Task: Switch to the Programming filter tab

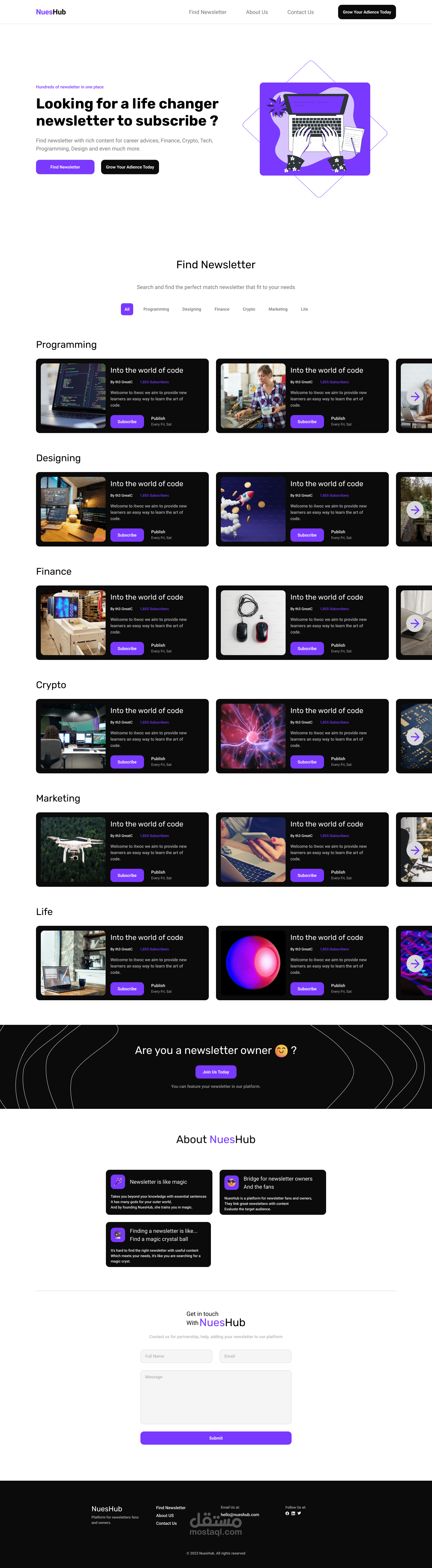Action: [x=156, y=309]
